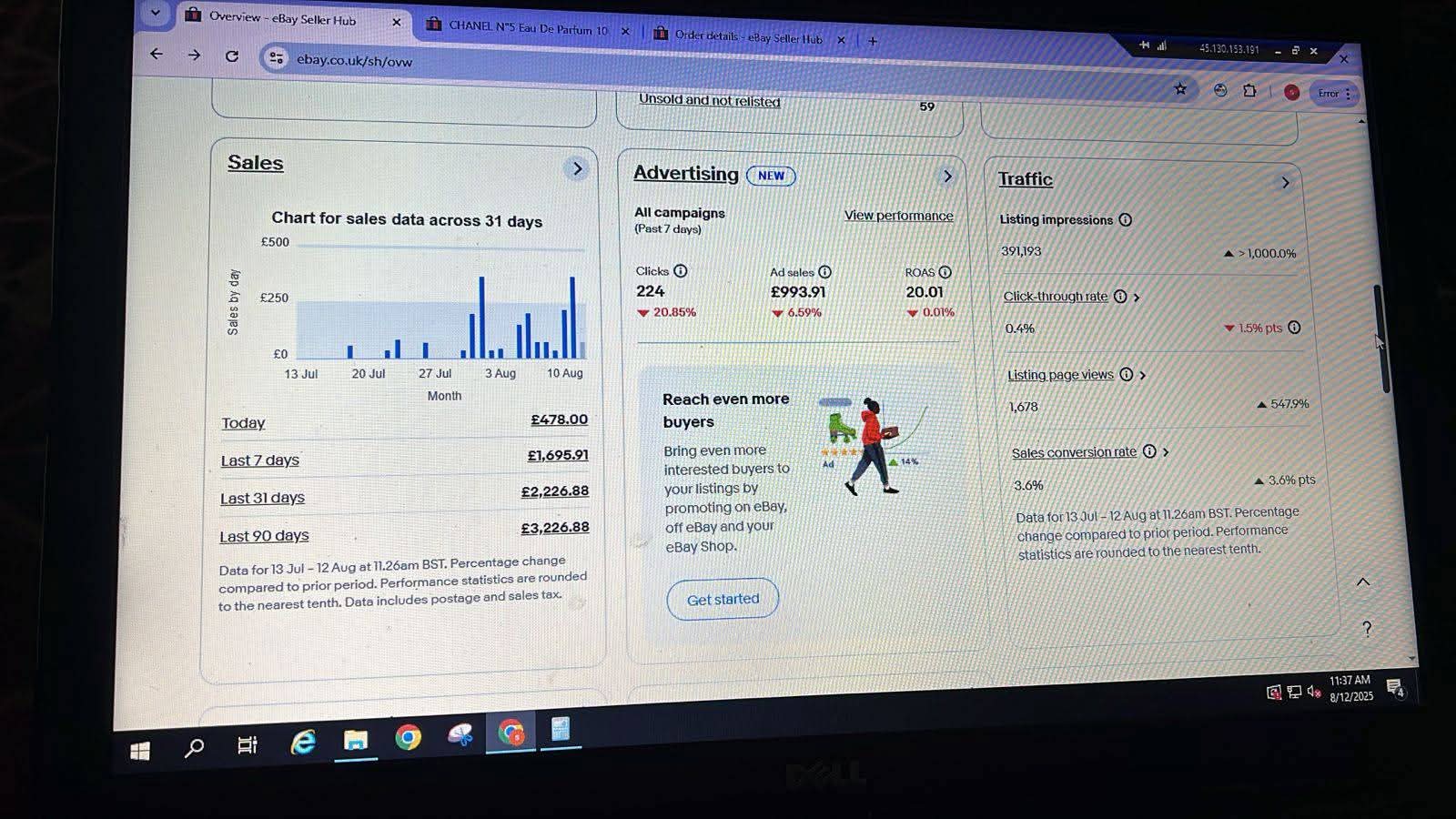Viewport: 1456px width, 819px height.
Task: Click the help question mark icon
Action: click(1366, 629)
